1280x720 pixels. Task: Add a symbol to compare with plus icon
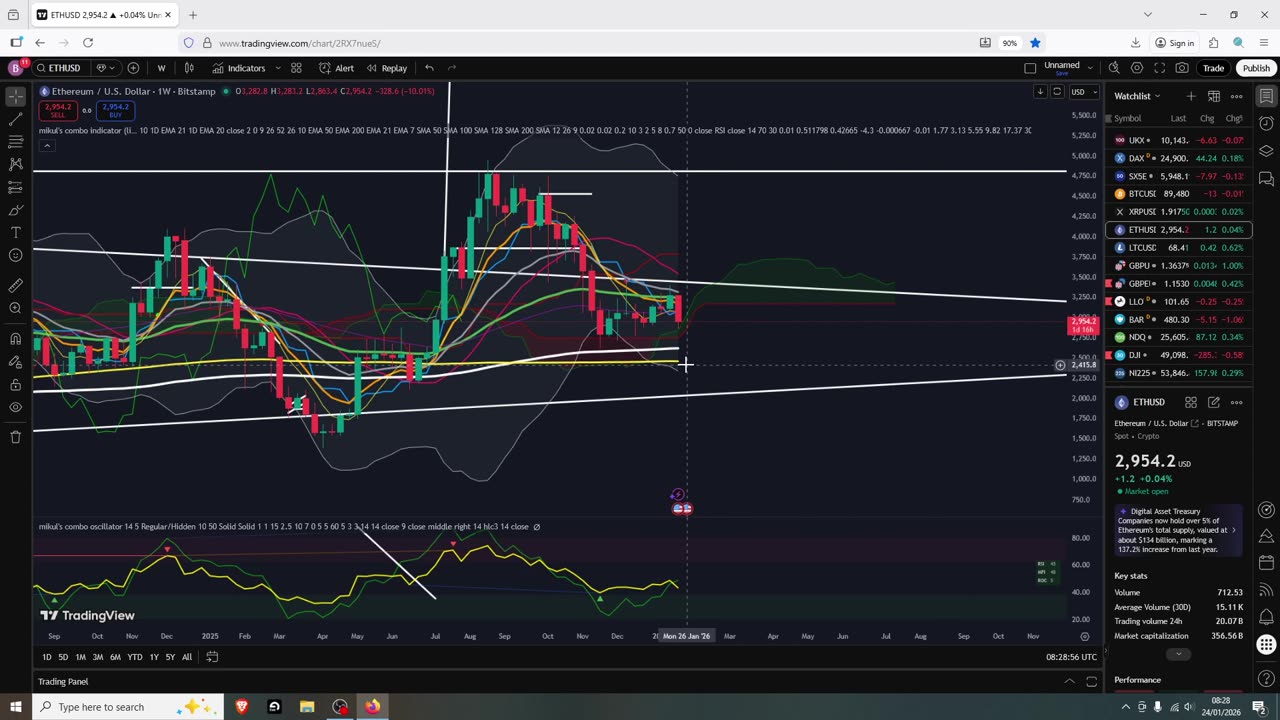(x=133, y=68)
